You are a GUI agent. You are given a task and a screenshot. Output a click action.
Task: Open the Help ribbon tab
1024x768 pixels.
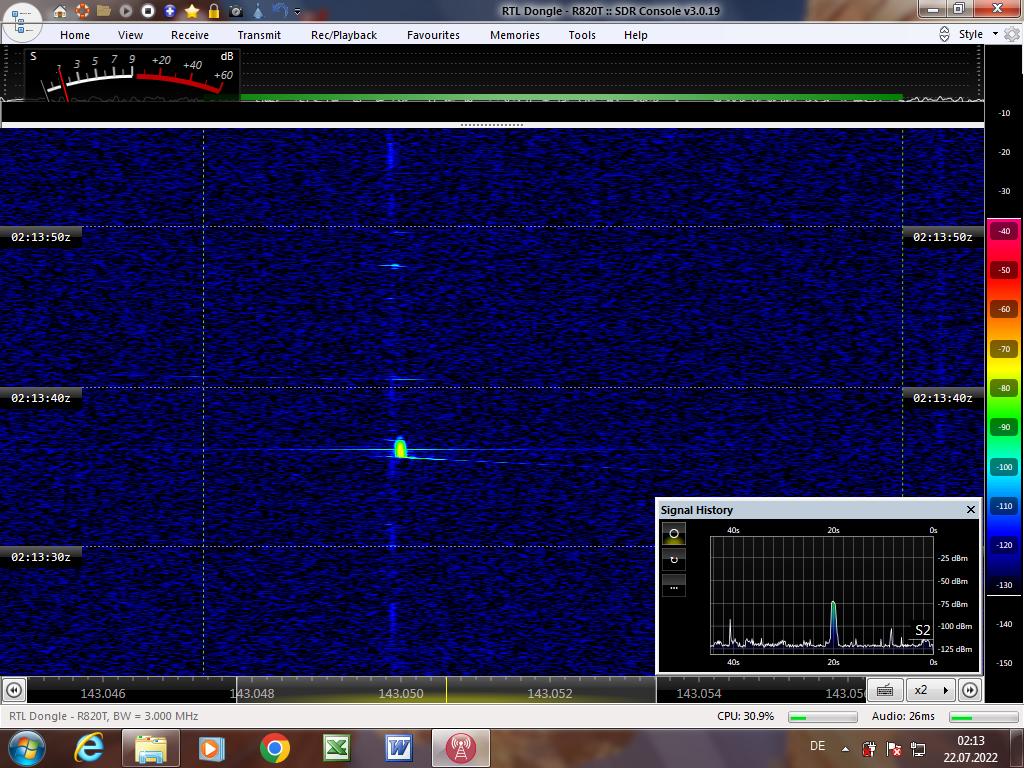click(635, 35)
